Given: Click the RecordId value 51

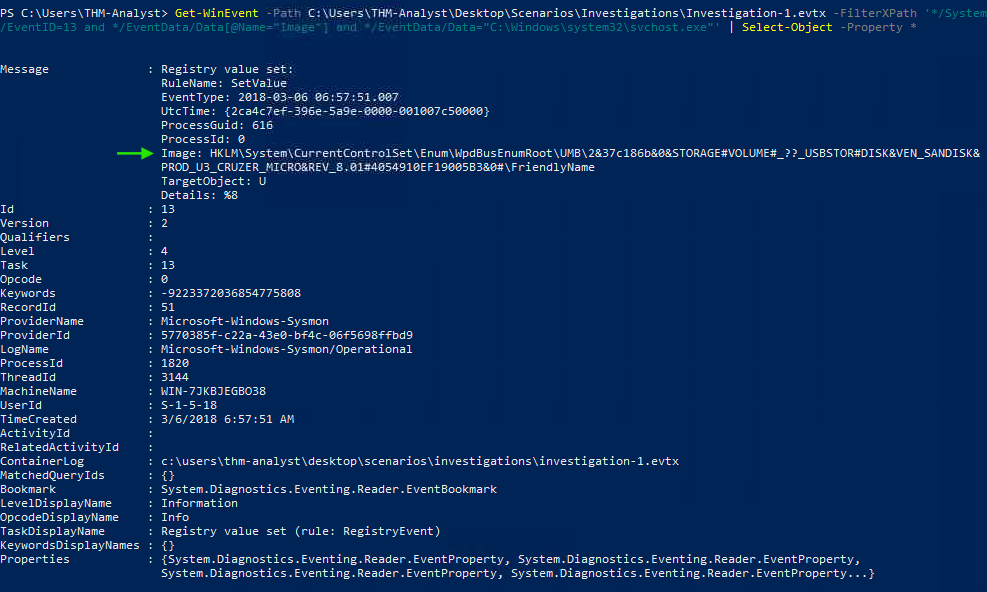Looking at the screenshot, I should 168,307.
